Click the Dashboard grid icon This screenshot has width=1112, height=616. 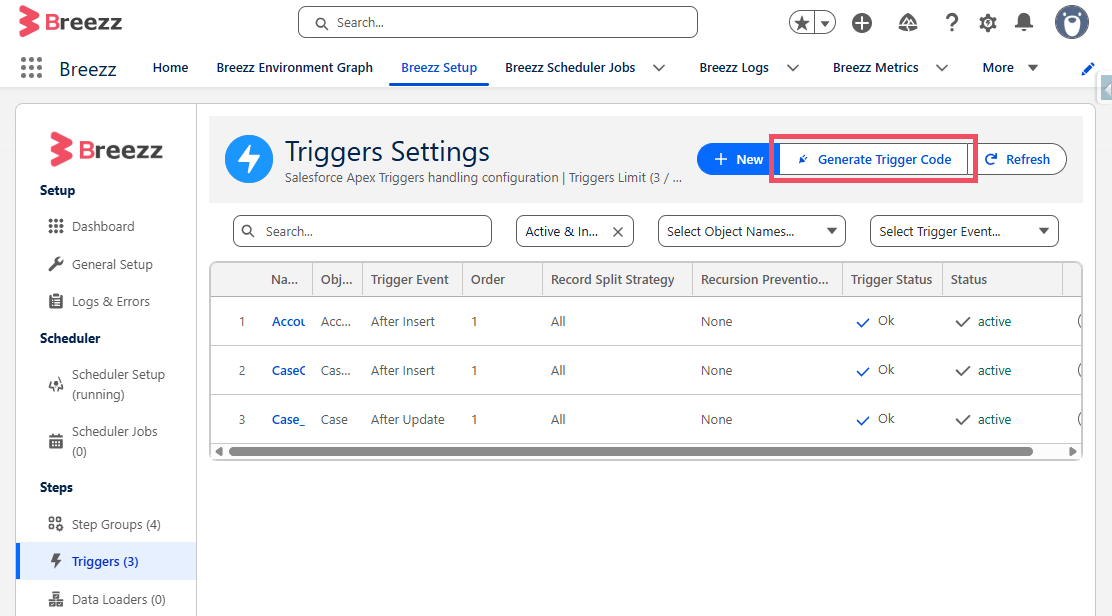(55, 226)
